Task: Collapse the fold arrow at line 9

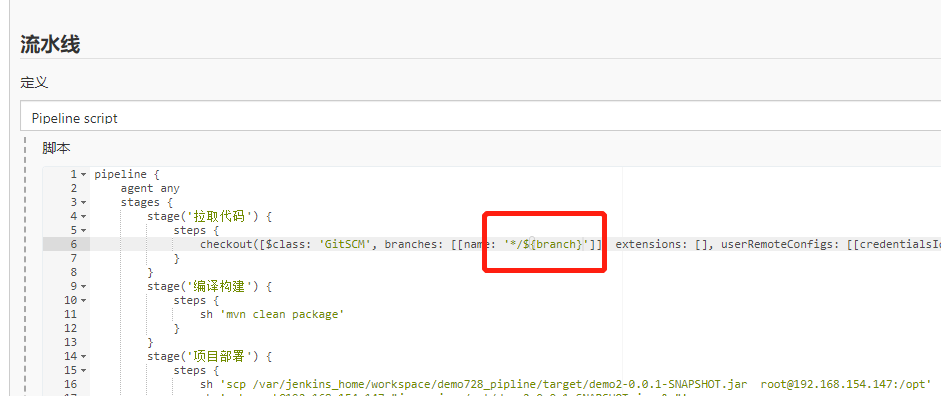Action: (x=83, y=286)
